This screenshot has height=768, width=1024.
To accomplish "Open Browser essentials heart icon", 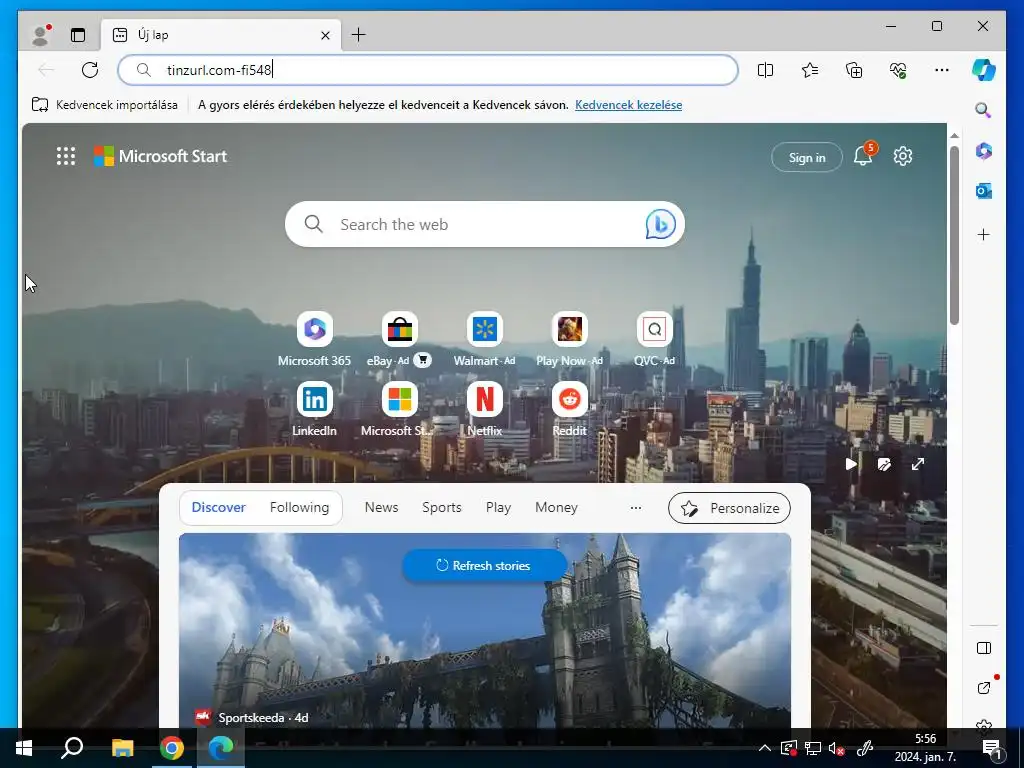I will [x=898, y=70].
